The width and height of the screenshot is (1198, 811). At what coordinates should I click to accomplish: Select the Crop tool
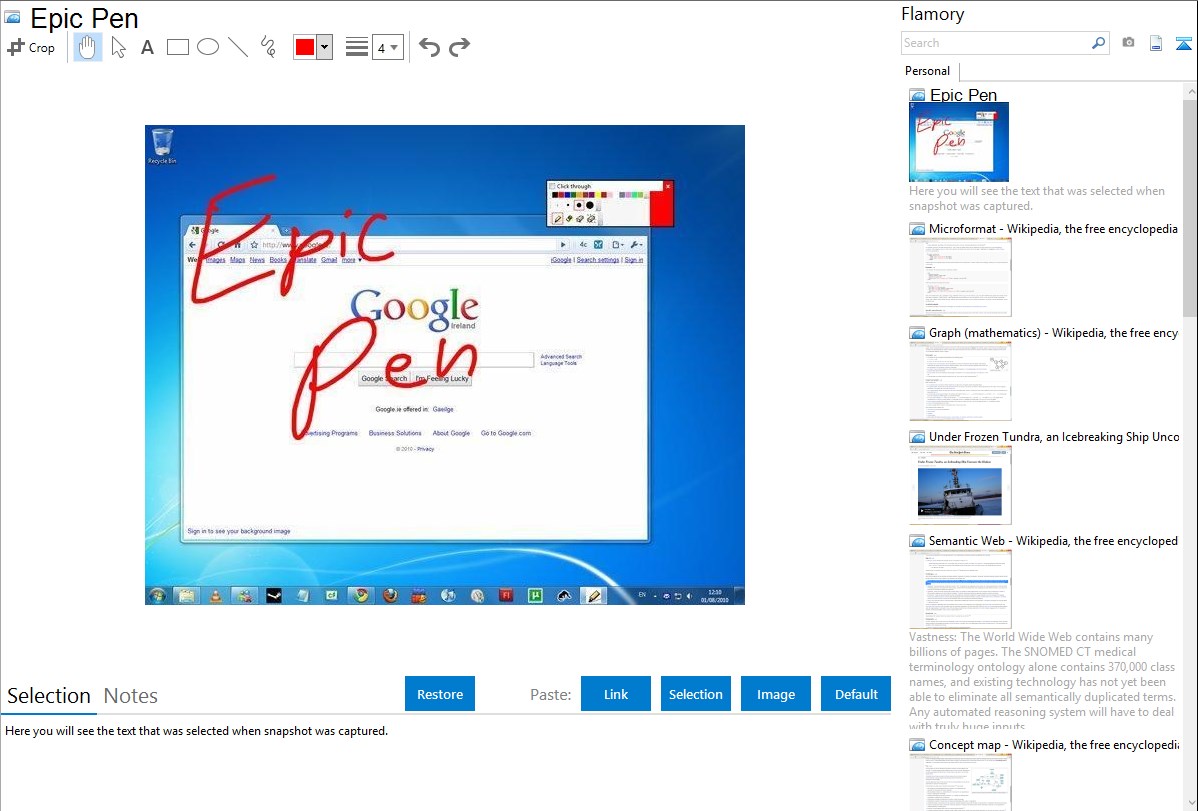click(31, 47)
